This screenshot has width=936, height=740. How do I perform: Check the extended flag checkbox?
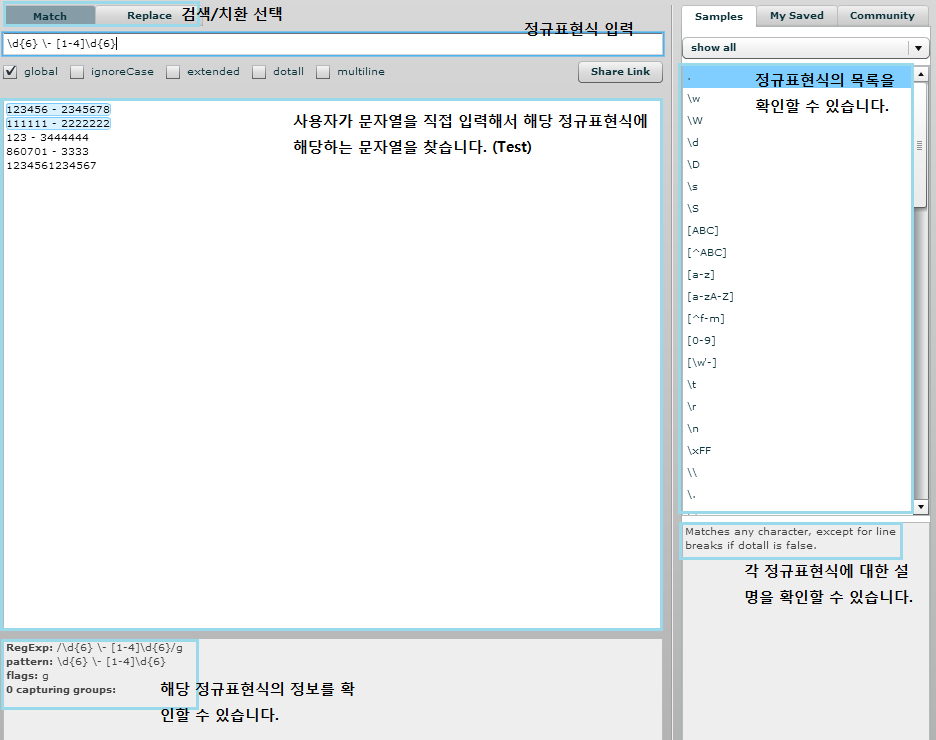(173, 72)
